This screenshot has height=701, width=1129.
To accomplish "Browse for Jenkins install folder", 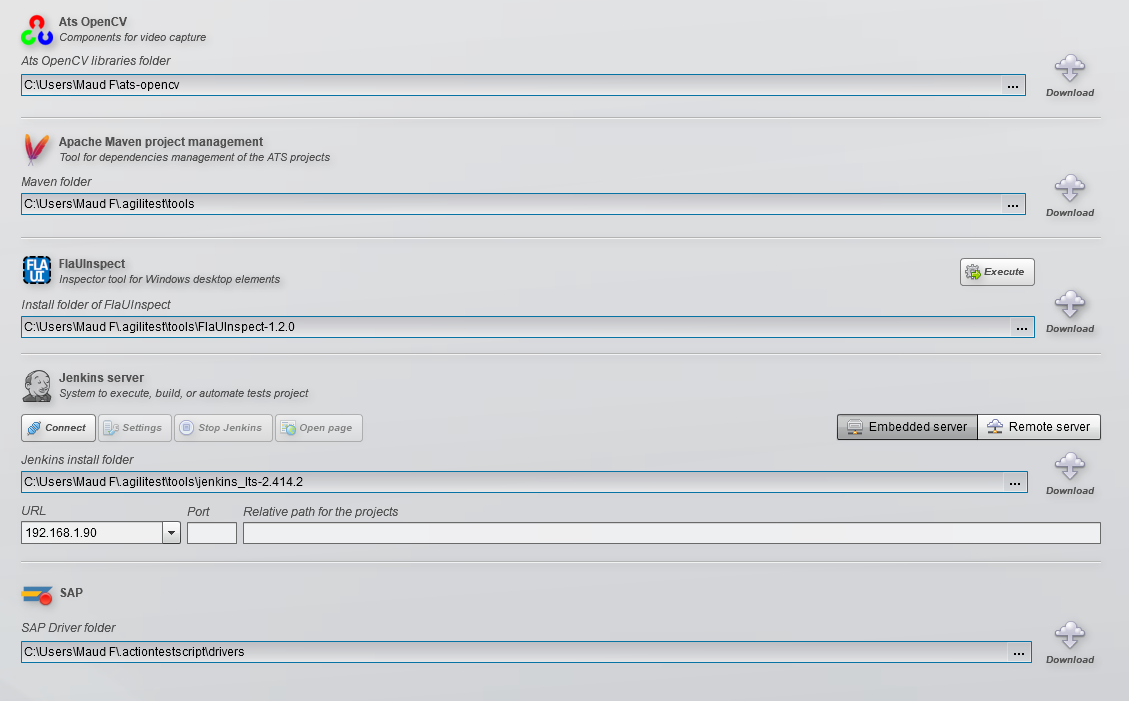I will 1015,483.
